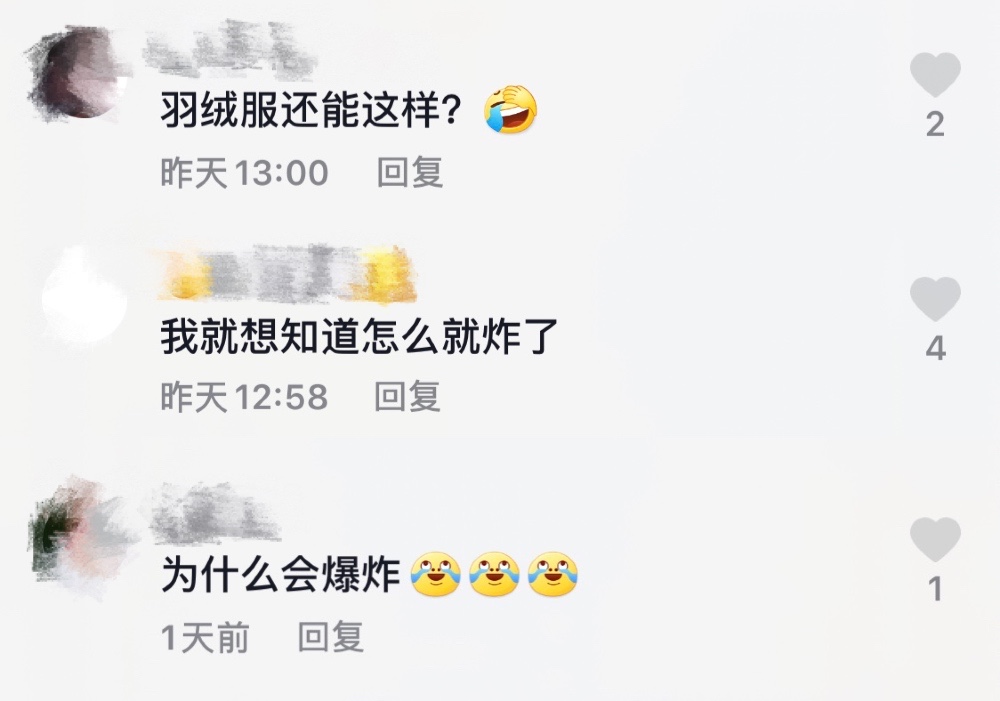
Task: Reply to the comment posted 昨天 13:00
Action: click(409, 172)
